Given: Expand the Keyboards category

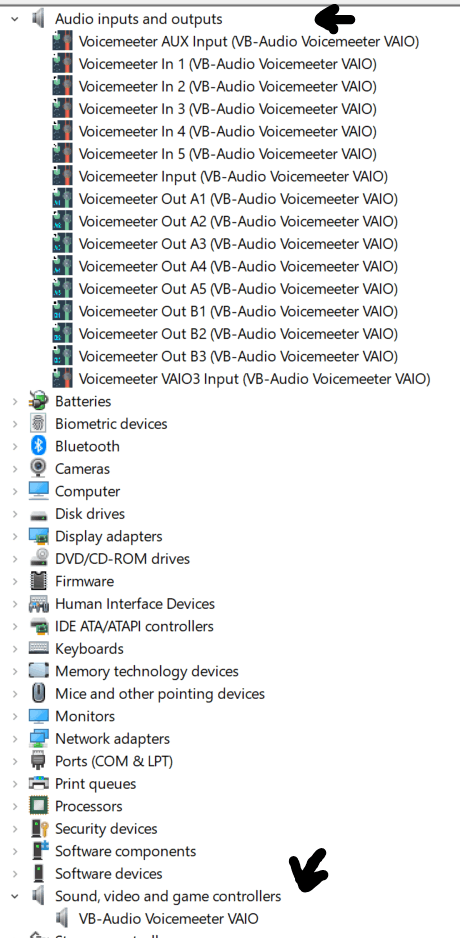Looking at the screenshot, I should 14,649.
